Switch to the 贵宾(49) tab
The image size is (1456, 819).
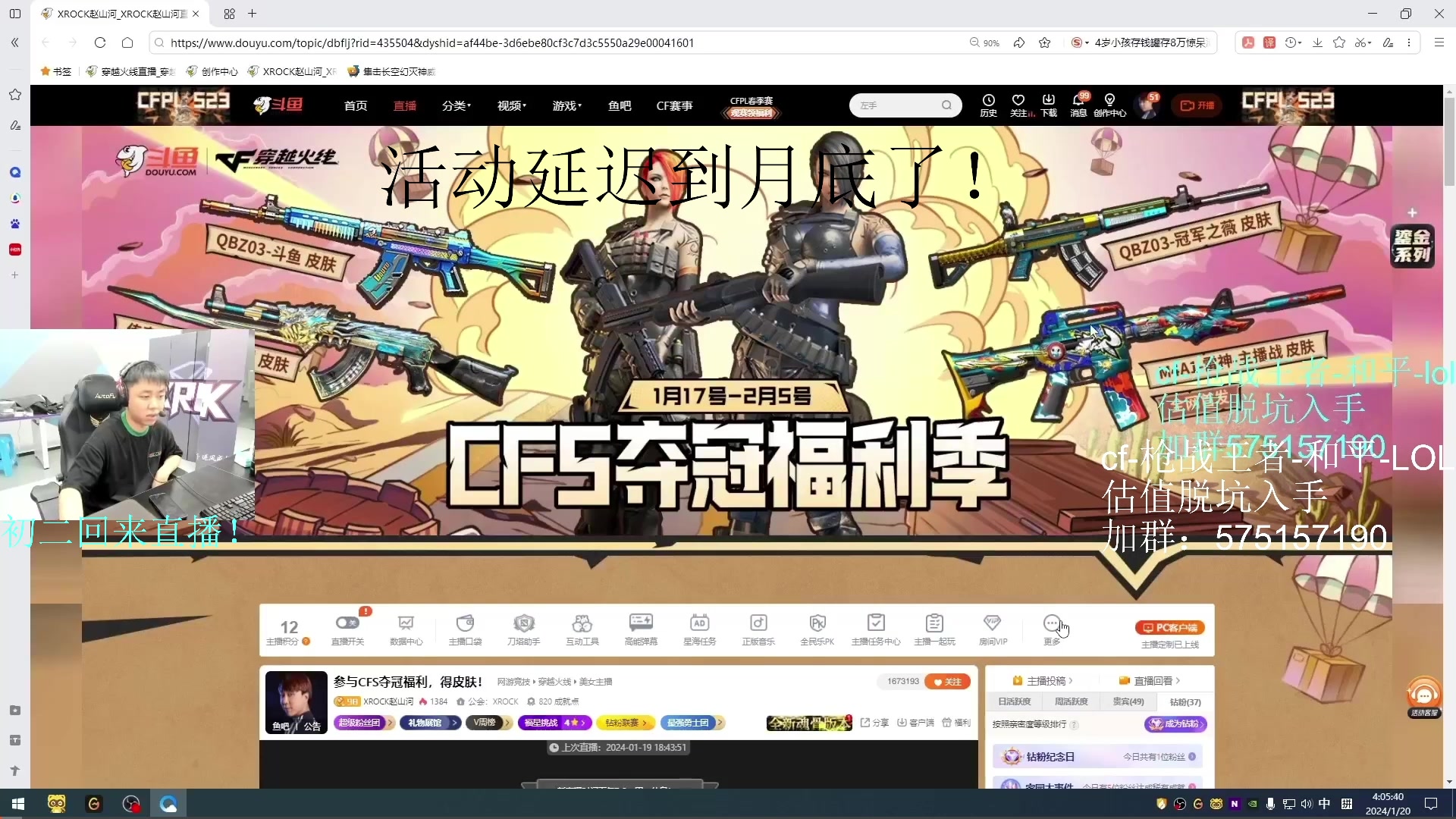(x=1128, y=701)
